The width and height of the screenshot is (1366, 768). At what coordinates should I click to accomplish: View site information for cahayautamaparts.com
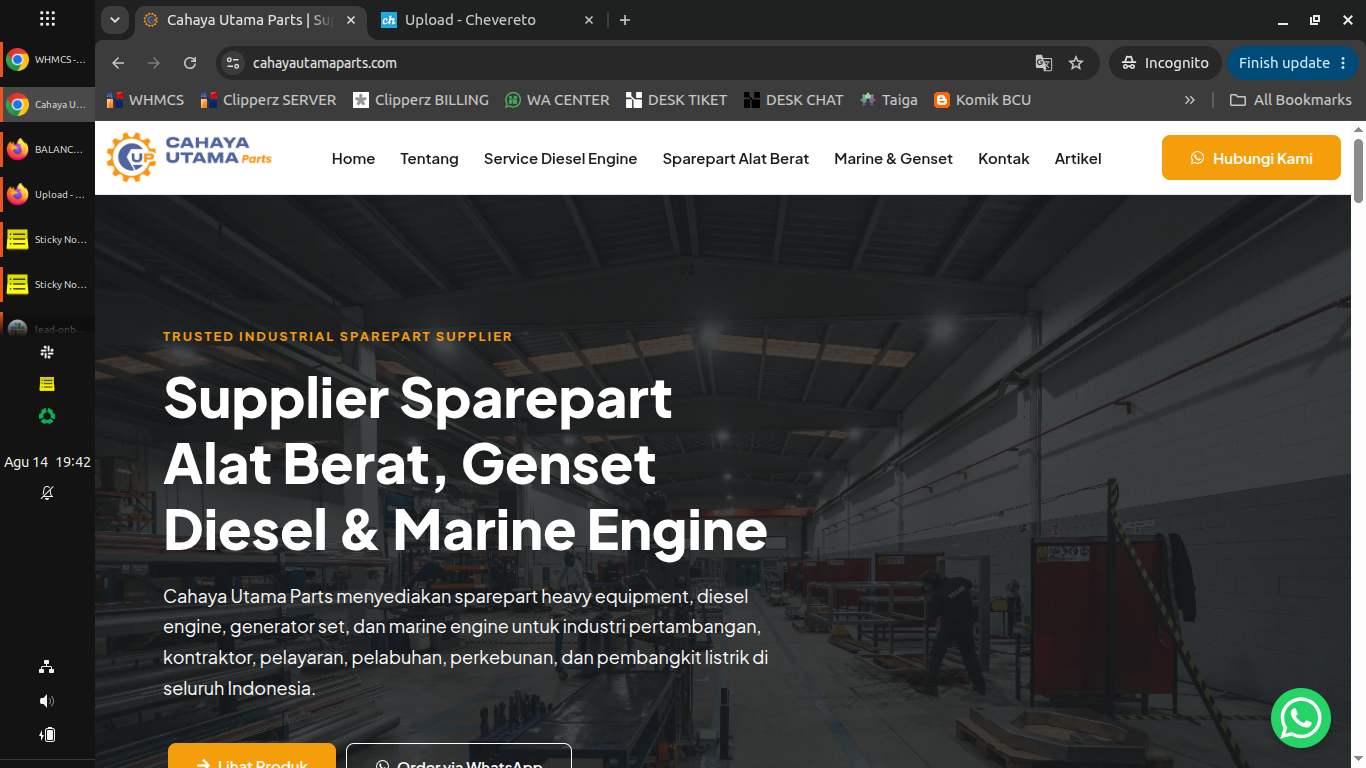pos(233,63)
